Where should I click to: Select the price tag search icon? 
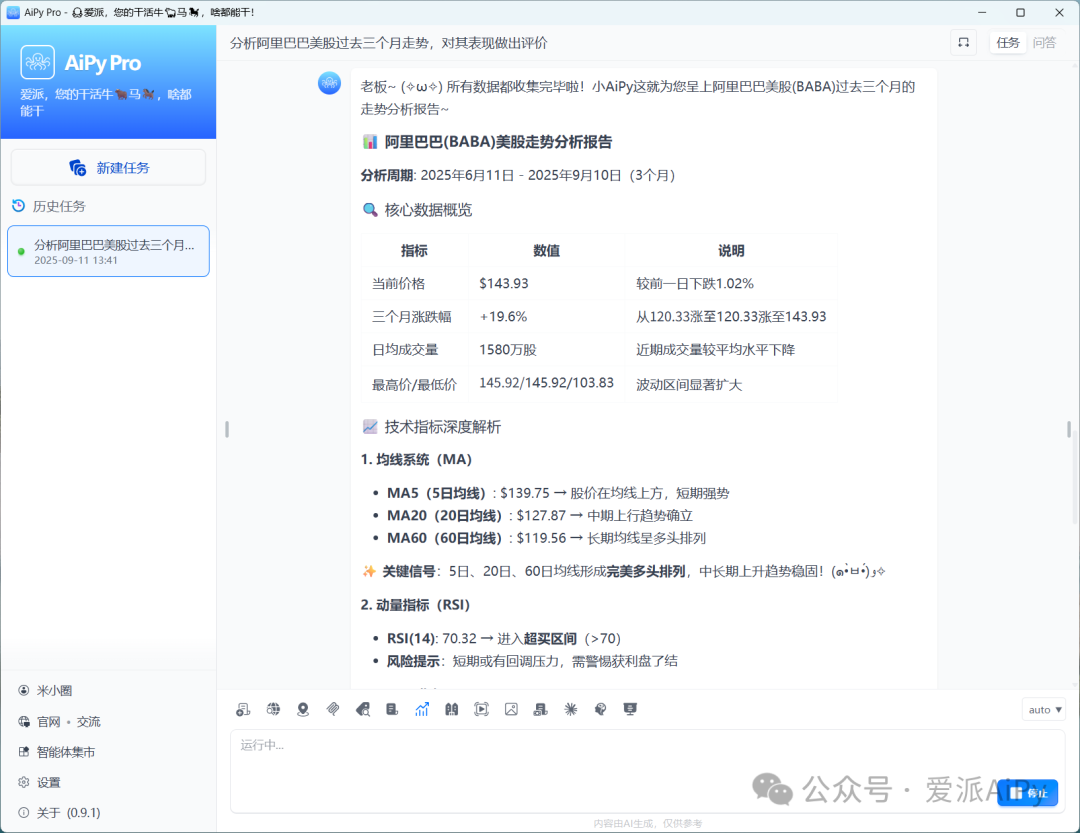(362, 709)
